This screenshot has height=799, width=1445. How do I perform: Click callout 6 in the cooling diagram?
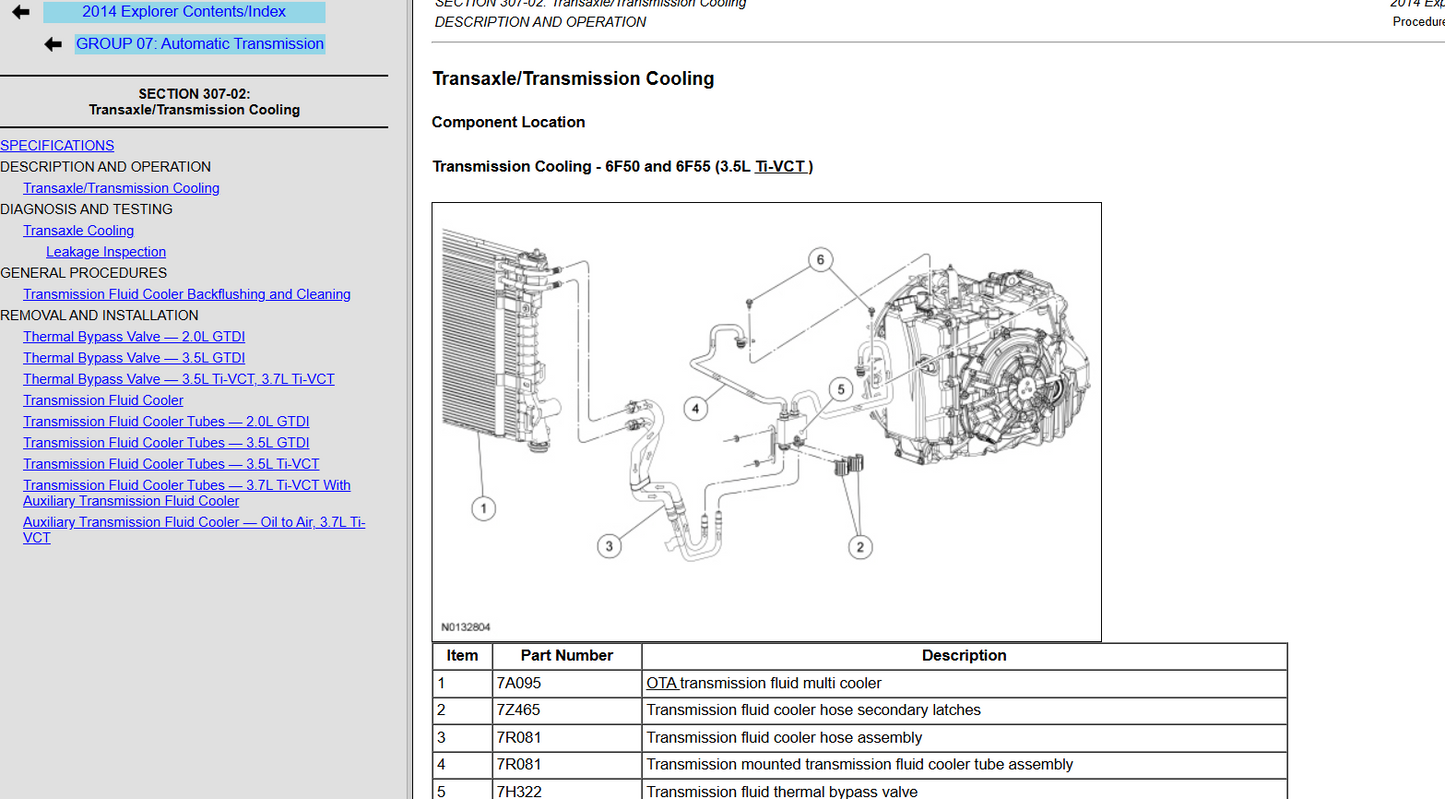point(820,261)
